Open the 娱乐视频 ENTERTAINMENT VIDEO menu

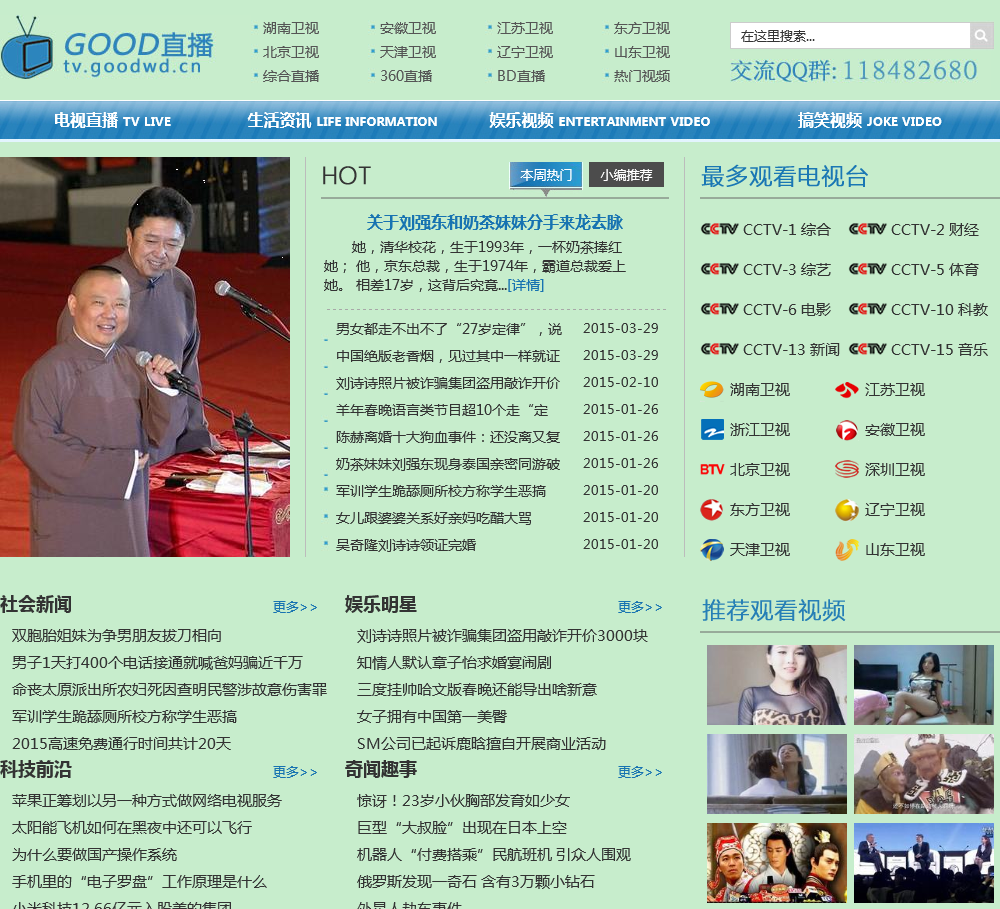click(x=599, y=121)
